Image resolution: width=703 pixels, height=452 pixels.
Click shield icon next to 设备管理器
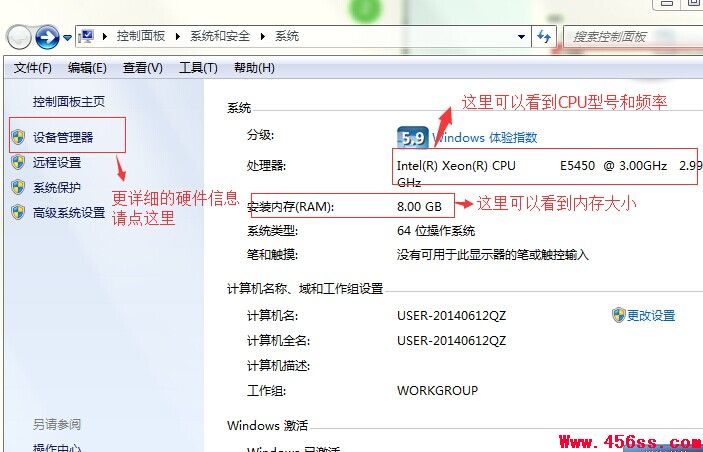pyautogui.click(x=18, y=137)
